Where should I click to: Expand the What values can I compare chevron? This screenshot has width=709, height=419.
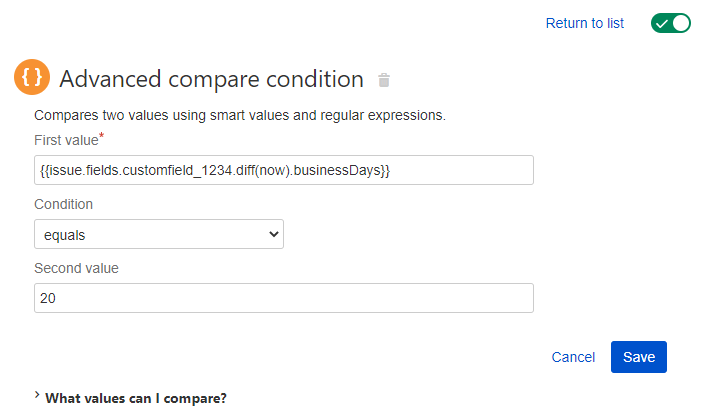(x=37, y=395)
